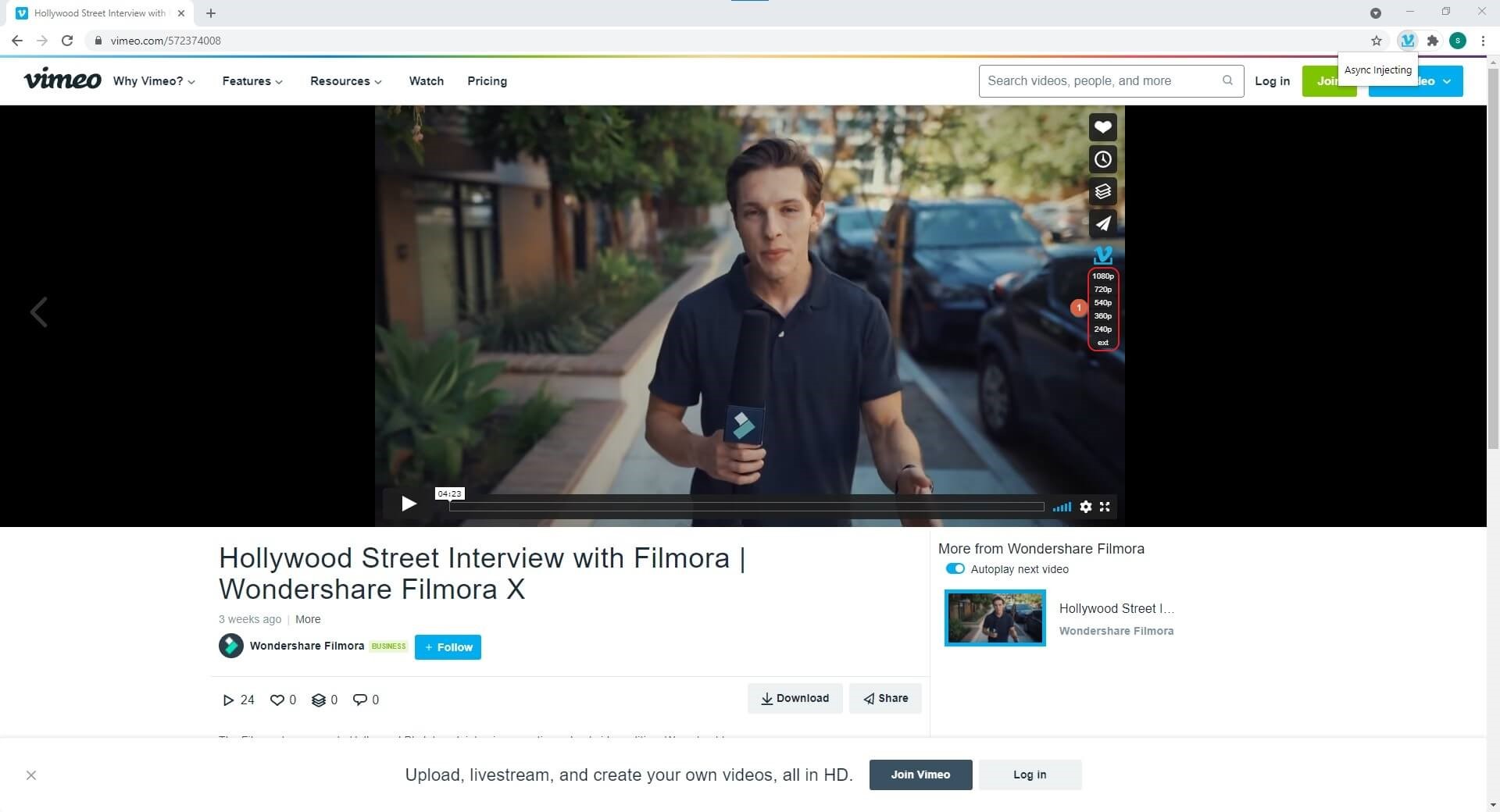The width and height of the screenshot is (1500, 812).
Task: Click the search magnifier icon
Action: (1227, 80)
